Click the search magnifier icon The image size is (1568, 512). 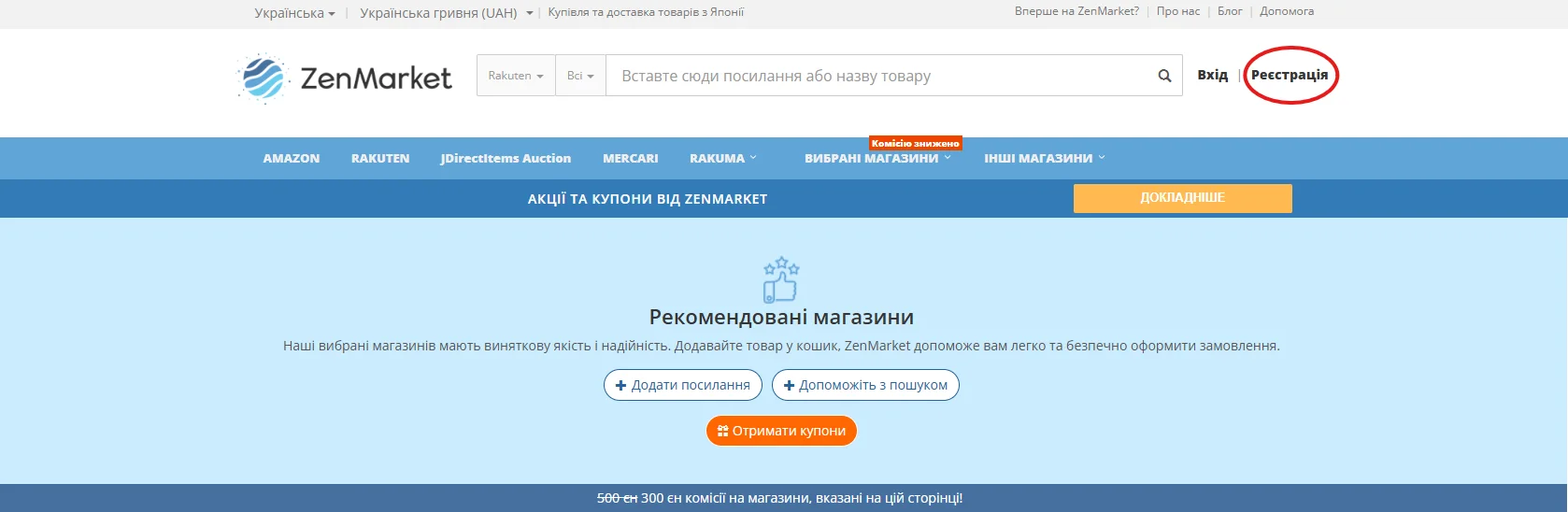click(x=1164, y=76)
